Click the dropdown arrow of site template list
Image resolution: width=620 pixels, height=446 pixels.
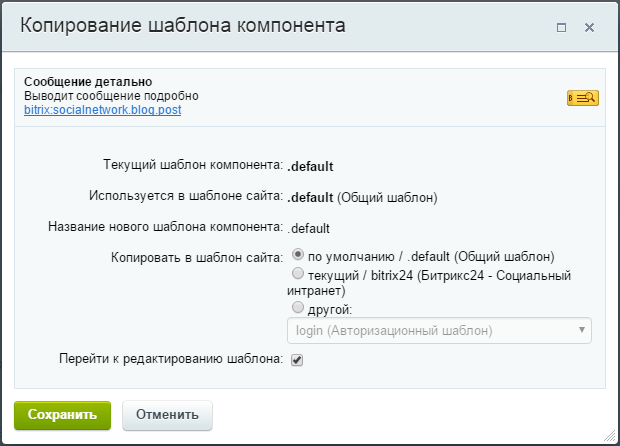point(581,330)
